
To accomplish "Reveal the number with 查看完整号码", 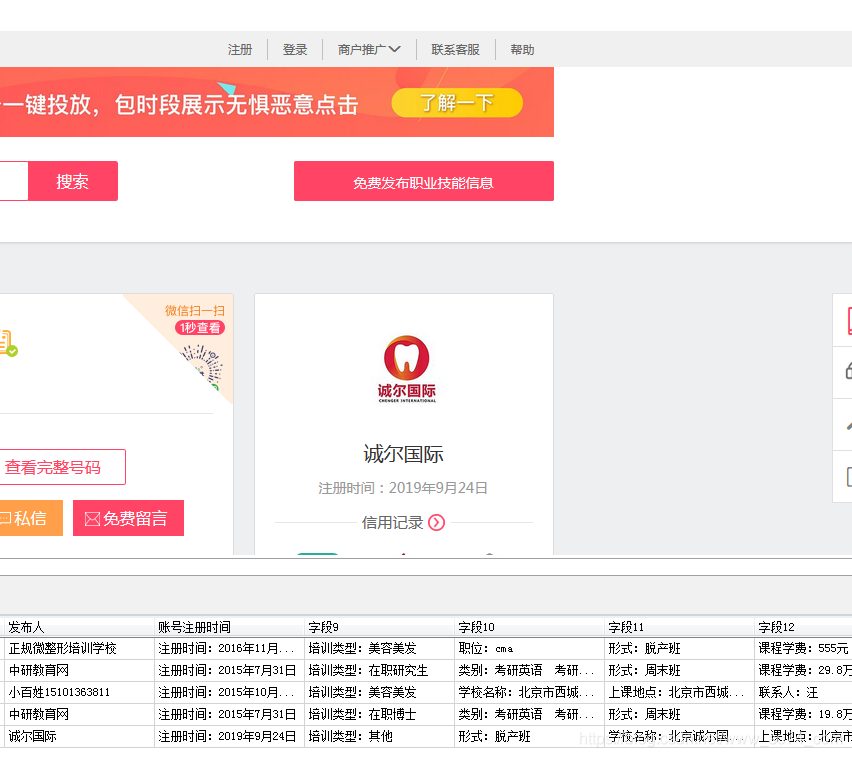I will (x=52, y=466).
